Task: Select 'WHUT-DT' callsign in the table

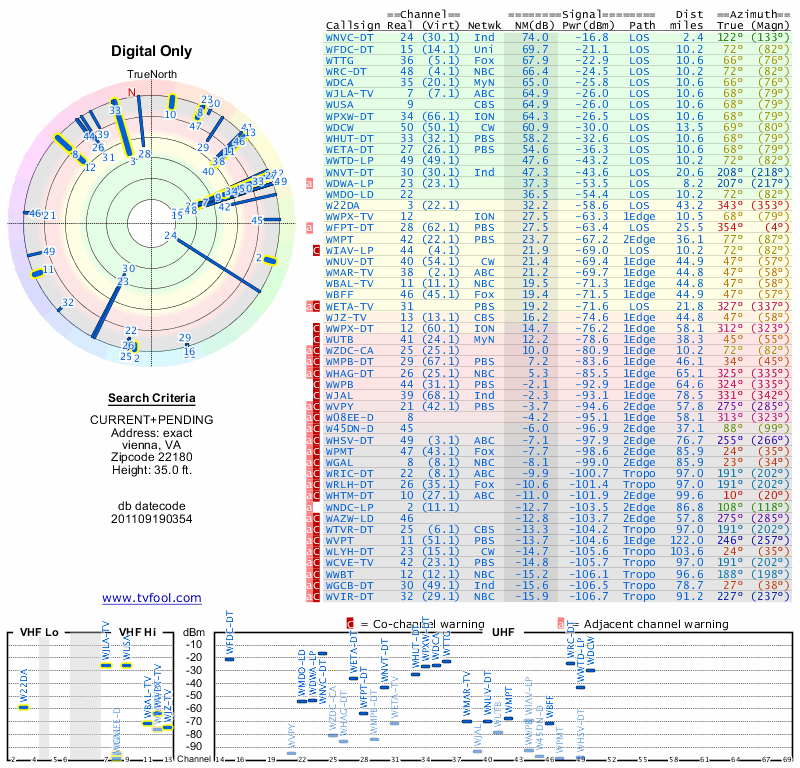Action: pos(349,138)
